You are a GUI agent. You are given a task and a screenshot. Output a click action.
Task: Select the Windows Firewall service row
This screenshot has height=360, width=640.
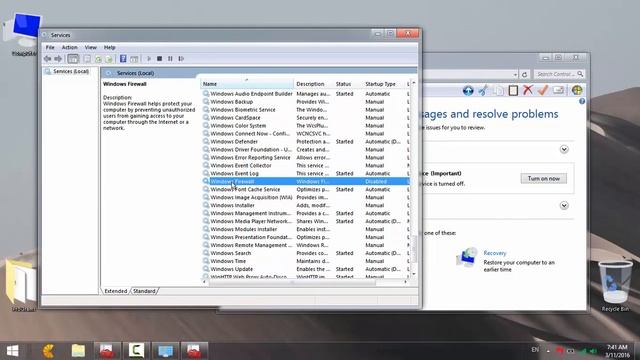coord(306,181)
